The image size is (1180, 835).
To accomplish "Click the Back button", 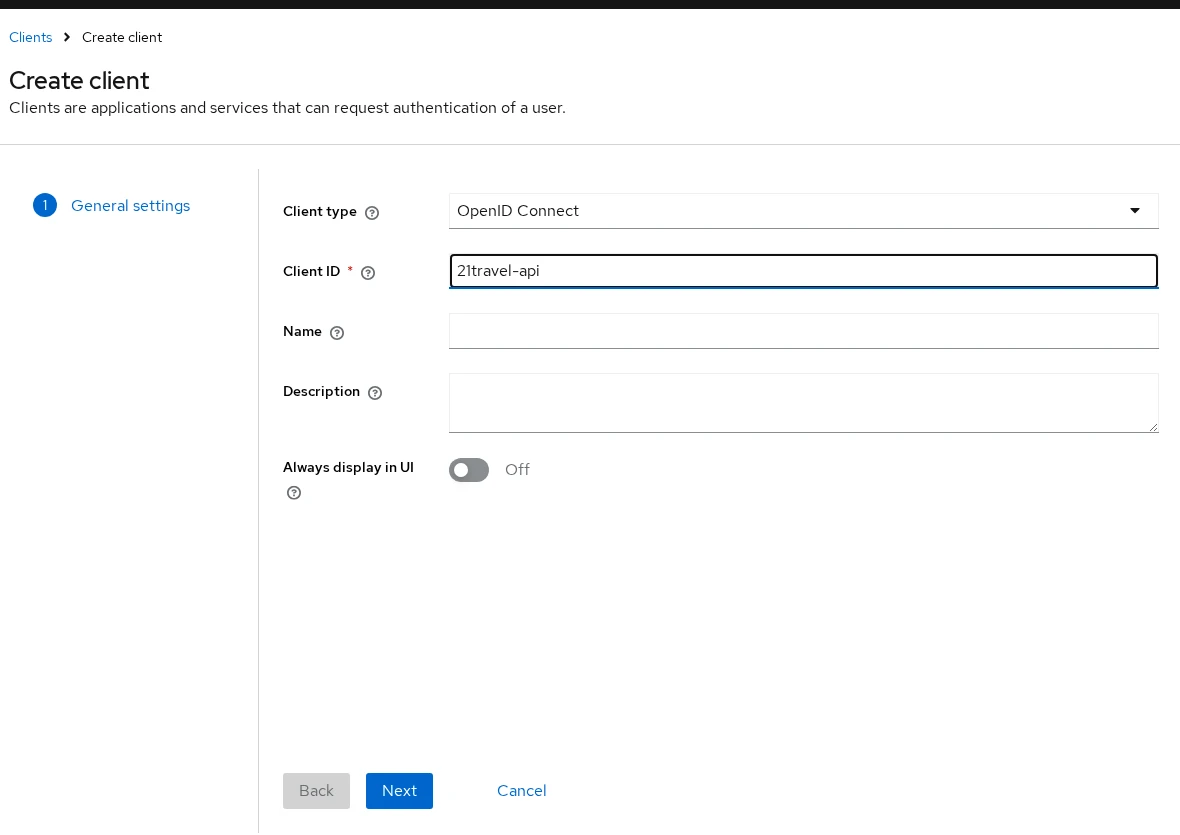I will tap(316, 791).
